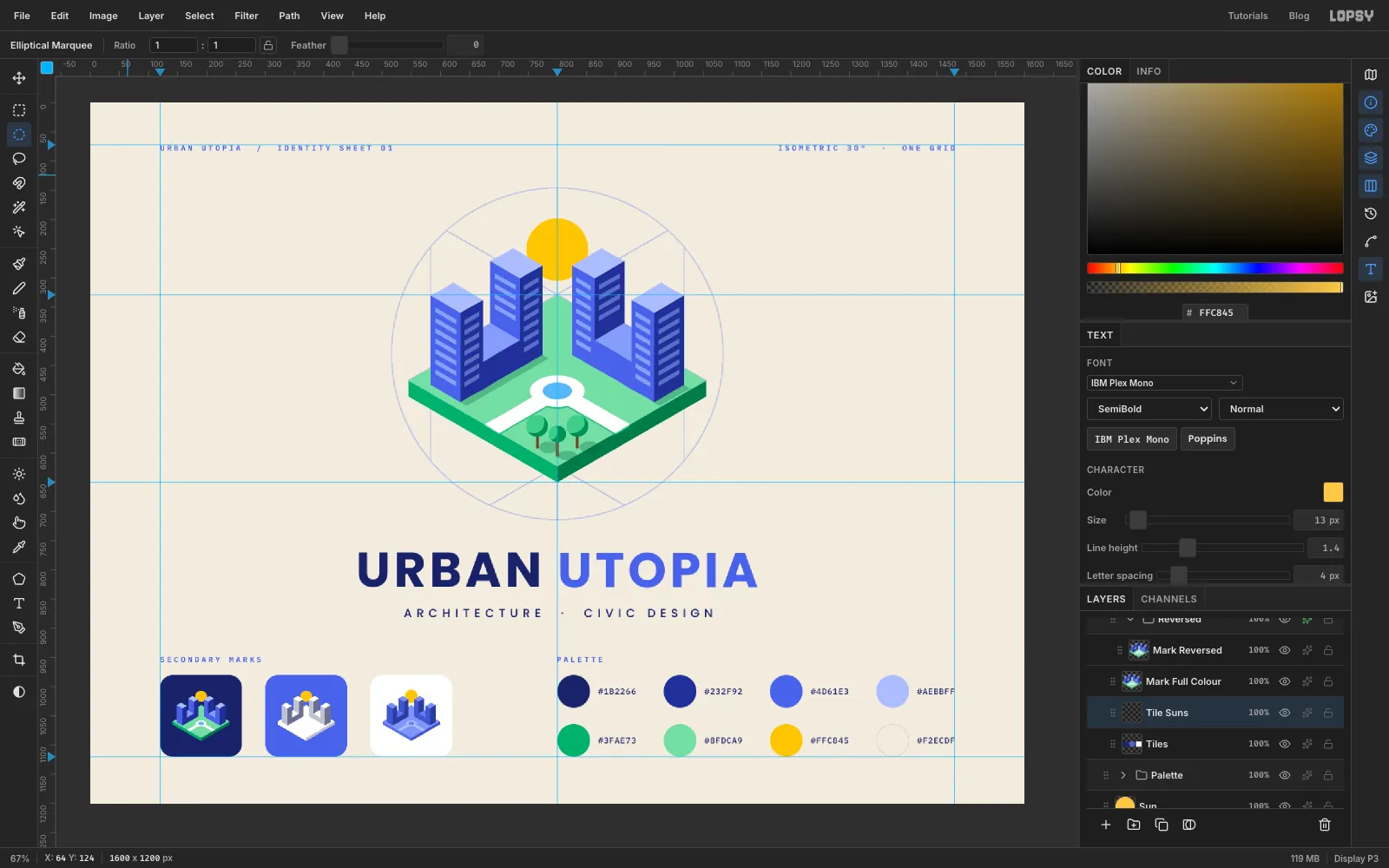Click the IBM Plex Mono font button
The width and height of the screenshot is (1389, 868).
(x=1132, y=439)
